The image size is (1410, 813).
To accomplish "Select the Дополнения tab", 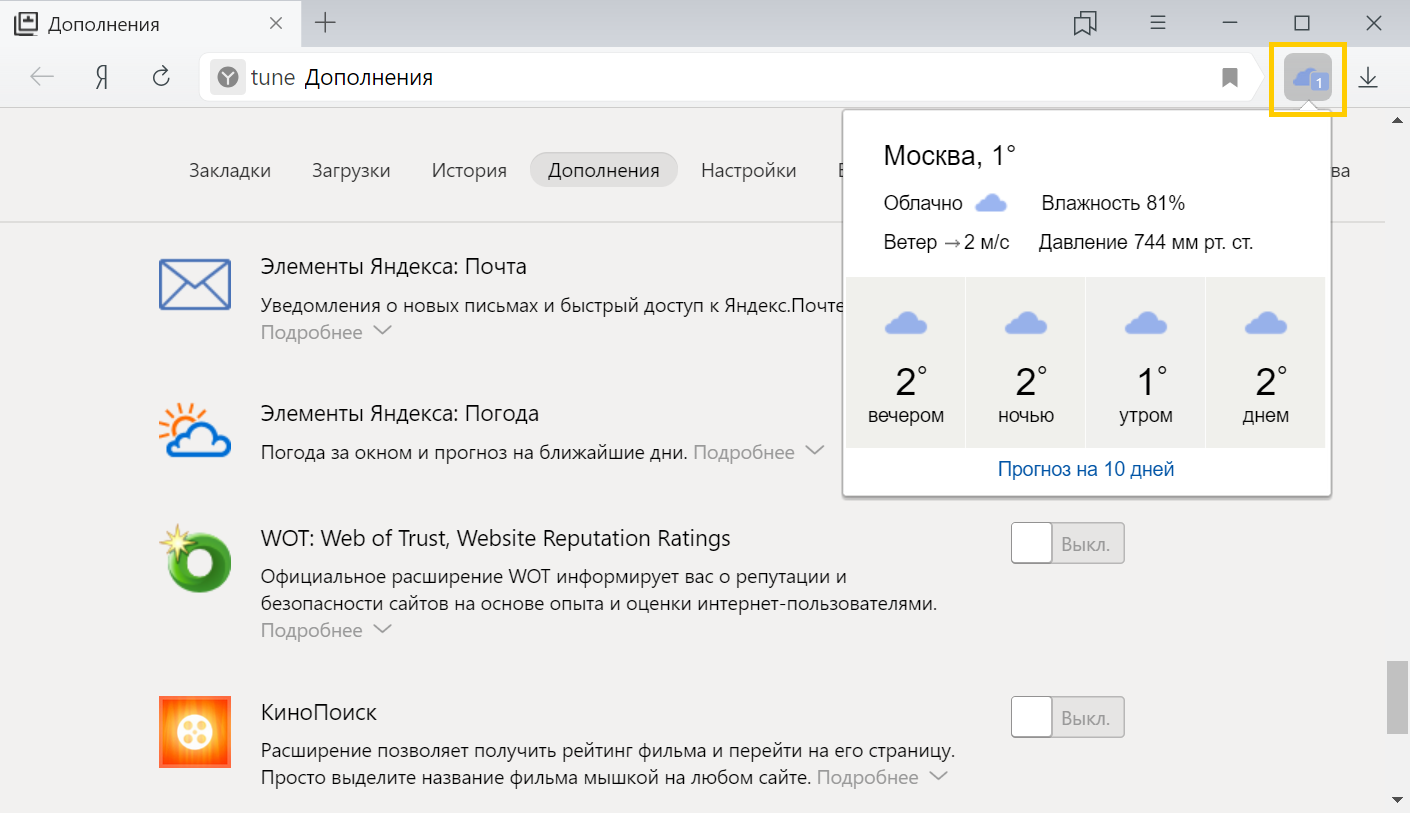I will [x=604, y=170].
